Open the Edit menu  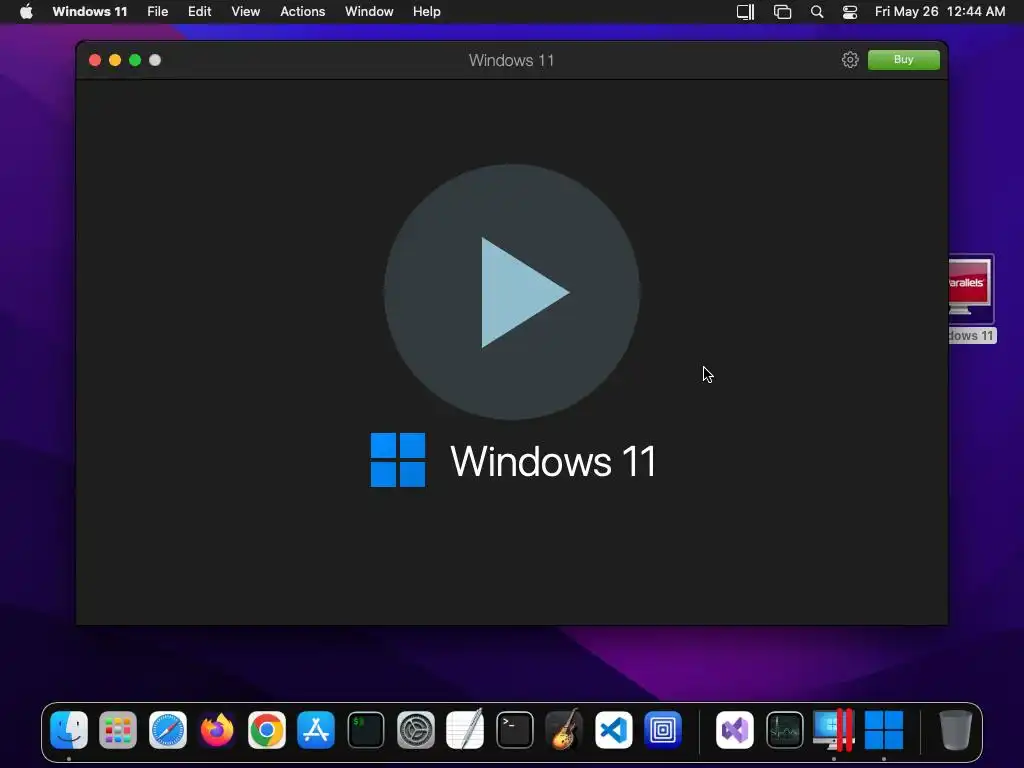[199, 12]
